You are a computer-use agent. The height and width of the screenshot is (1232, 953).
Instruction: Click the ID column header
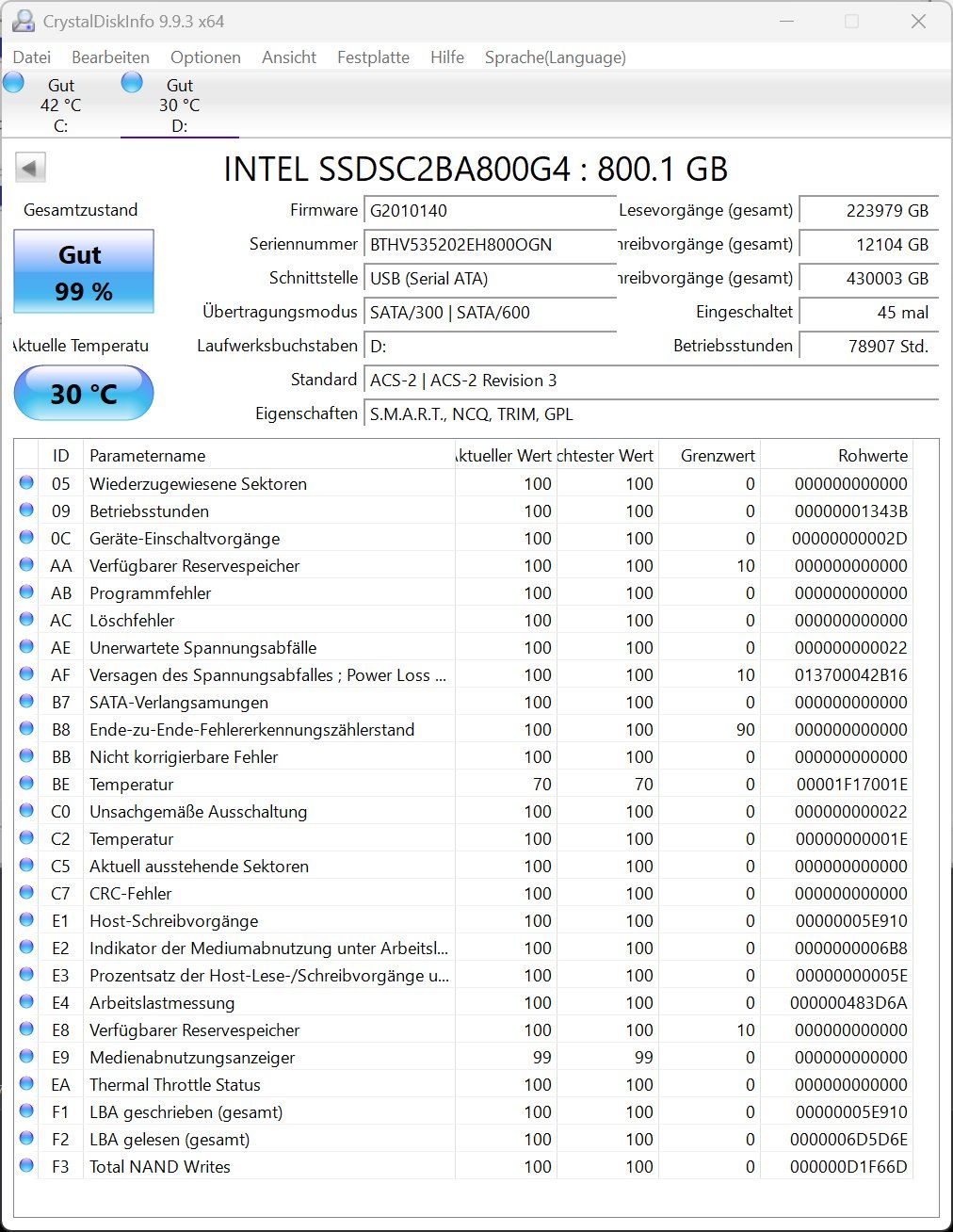pyautogui.click(x=60, y=456)
